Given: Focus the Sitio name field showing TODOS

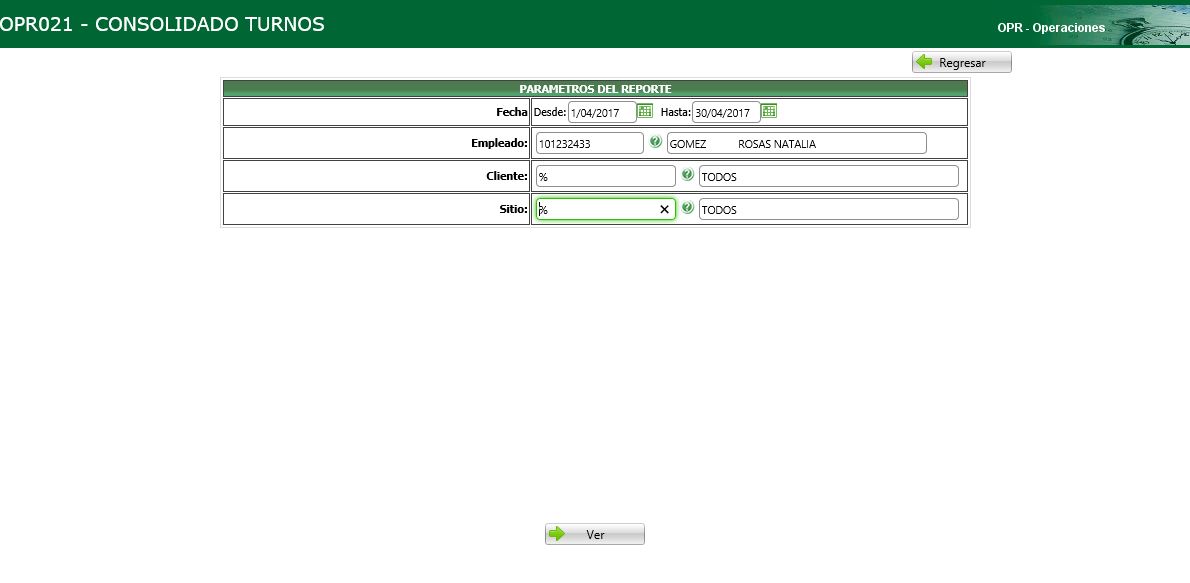Looking at the screenshot, I should pyautogui.click(x=829, y=210).
